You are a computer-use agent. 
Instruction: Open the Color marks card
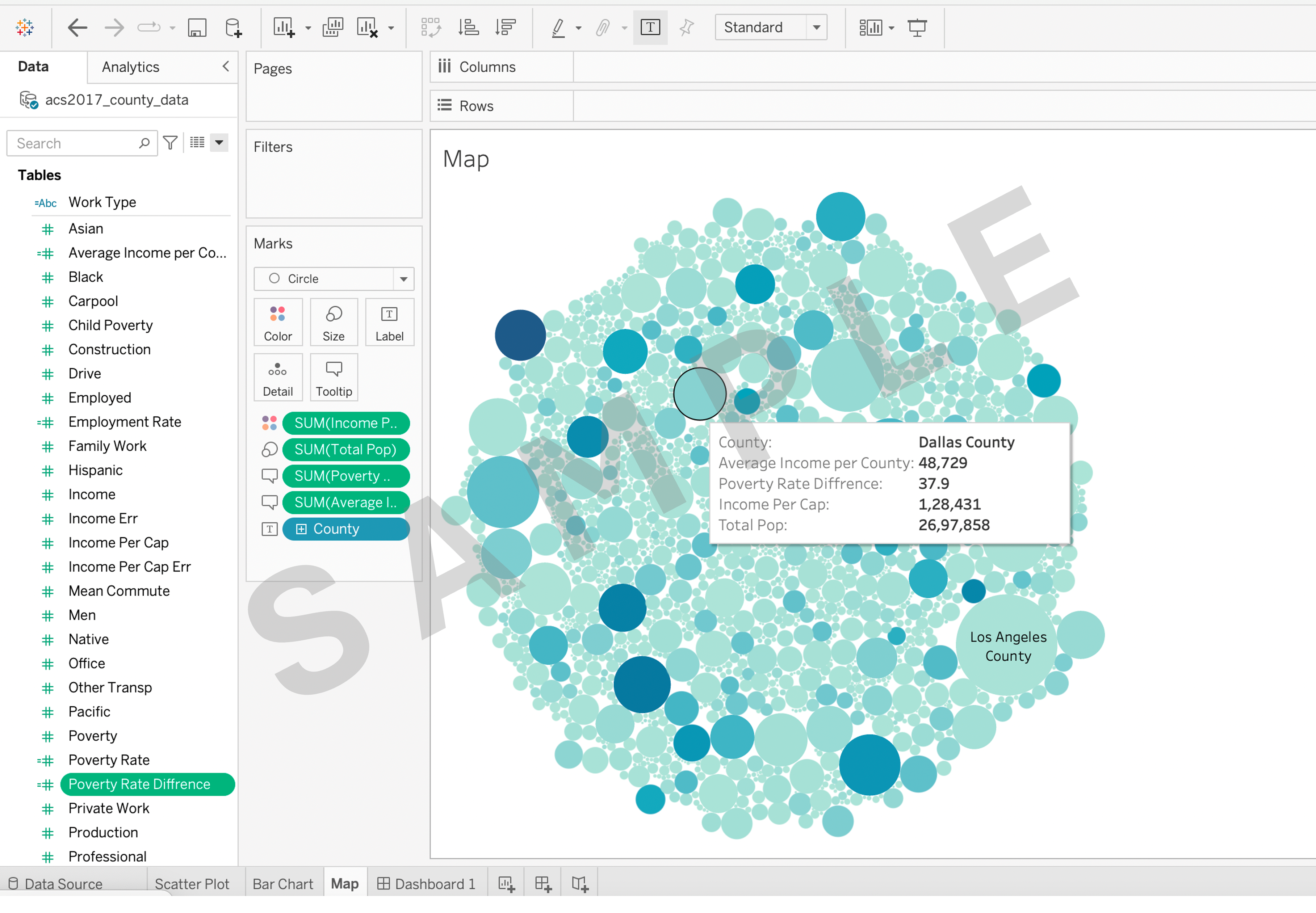click(277, 323)
